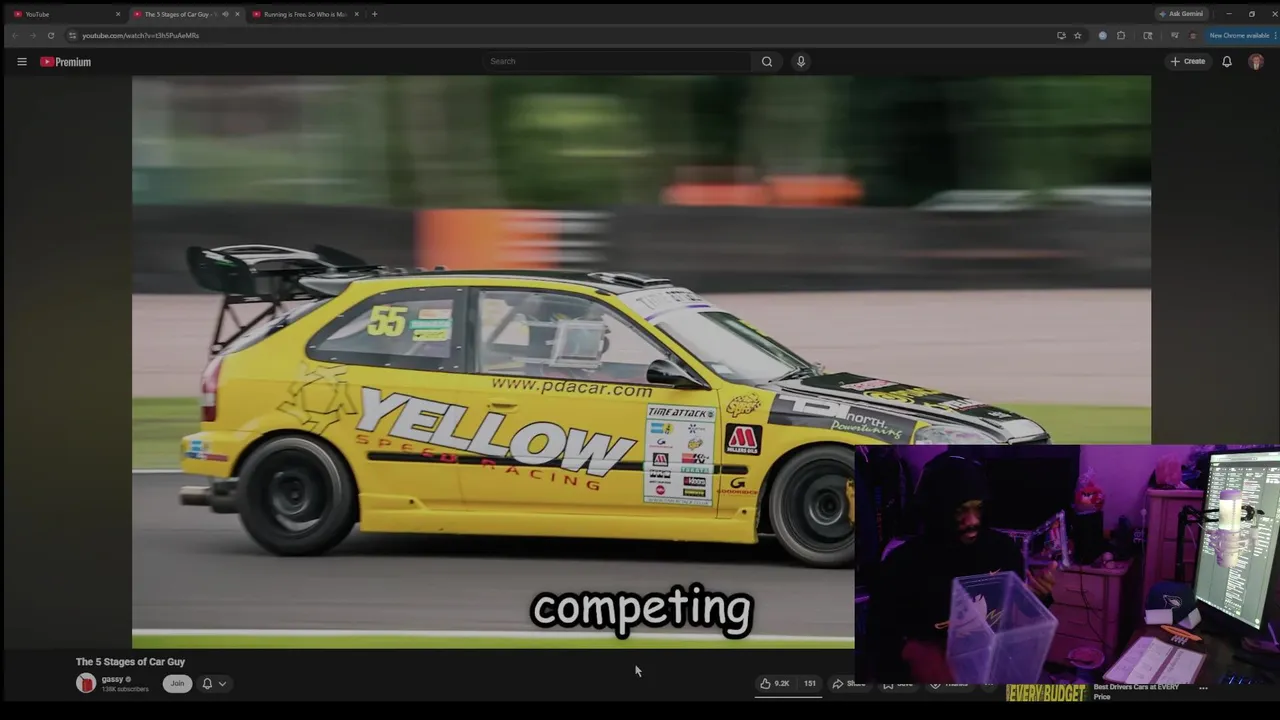Open the Extensions puzzle icon
1280x720 pixels.
click(1121, 35)
